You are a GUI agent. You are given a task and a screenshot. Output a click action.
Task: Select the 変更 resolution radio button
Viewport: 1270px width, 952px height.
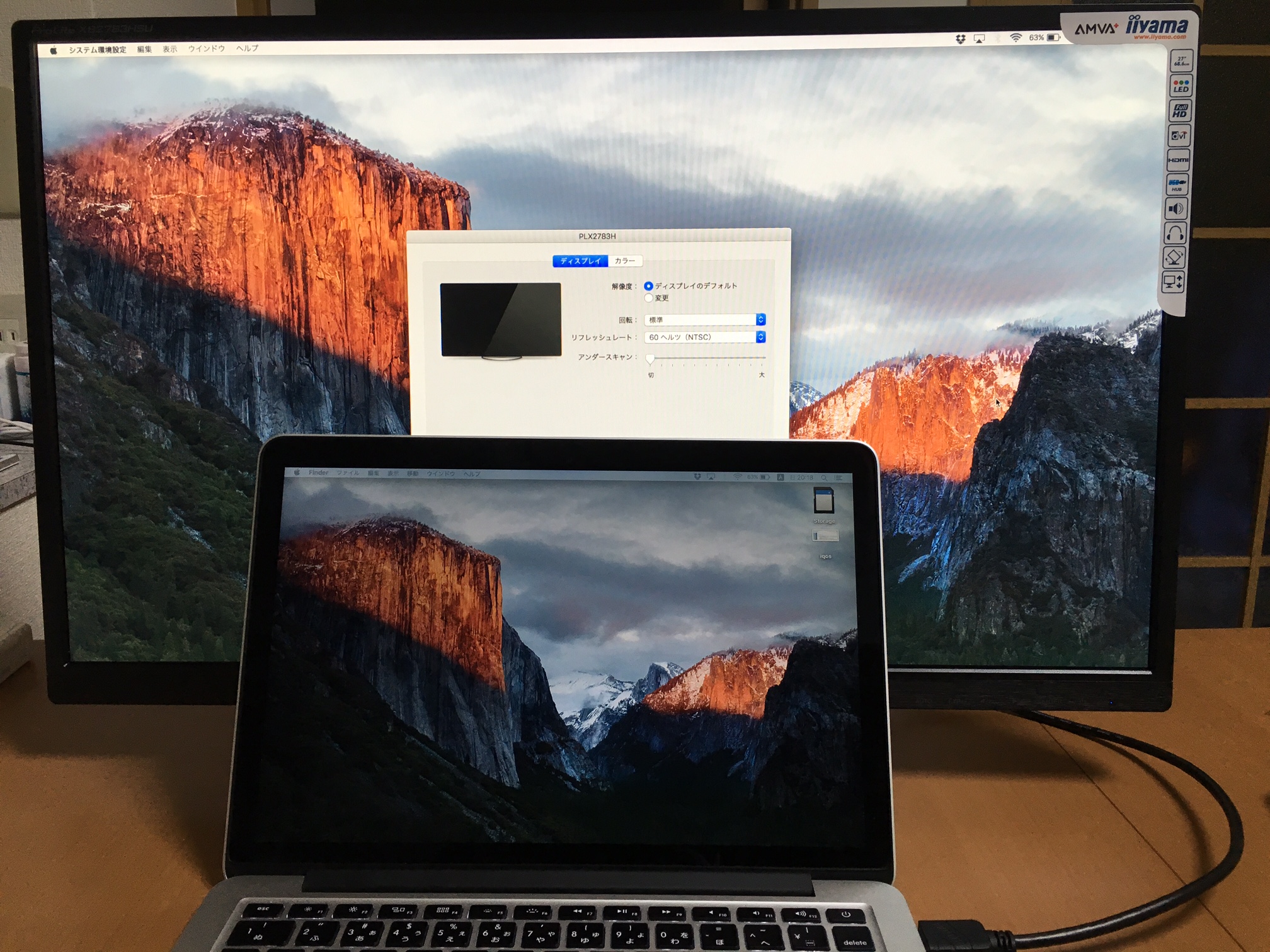[x=648, y=298]
